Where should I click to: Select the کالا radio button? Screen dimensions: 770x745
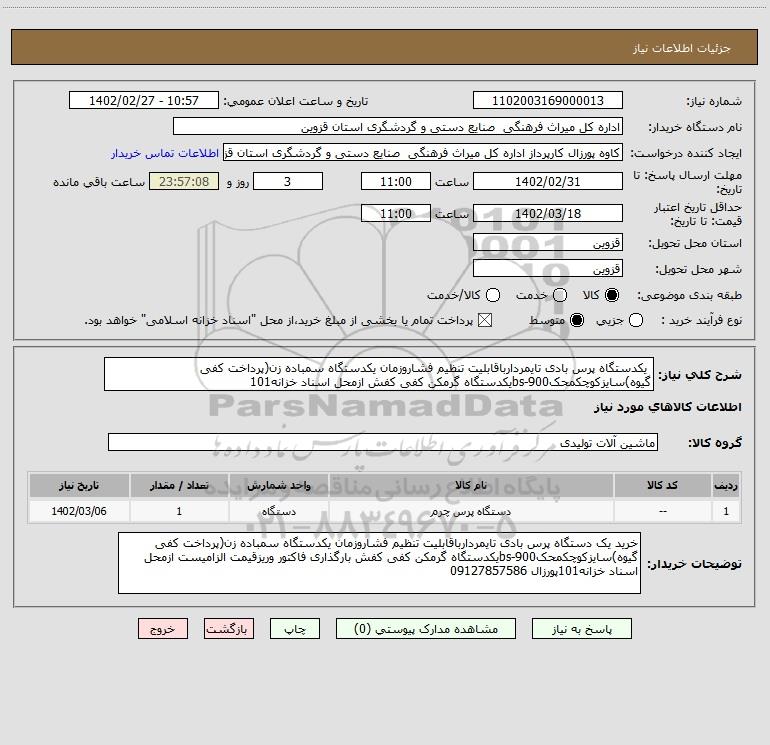coord(612,295)
